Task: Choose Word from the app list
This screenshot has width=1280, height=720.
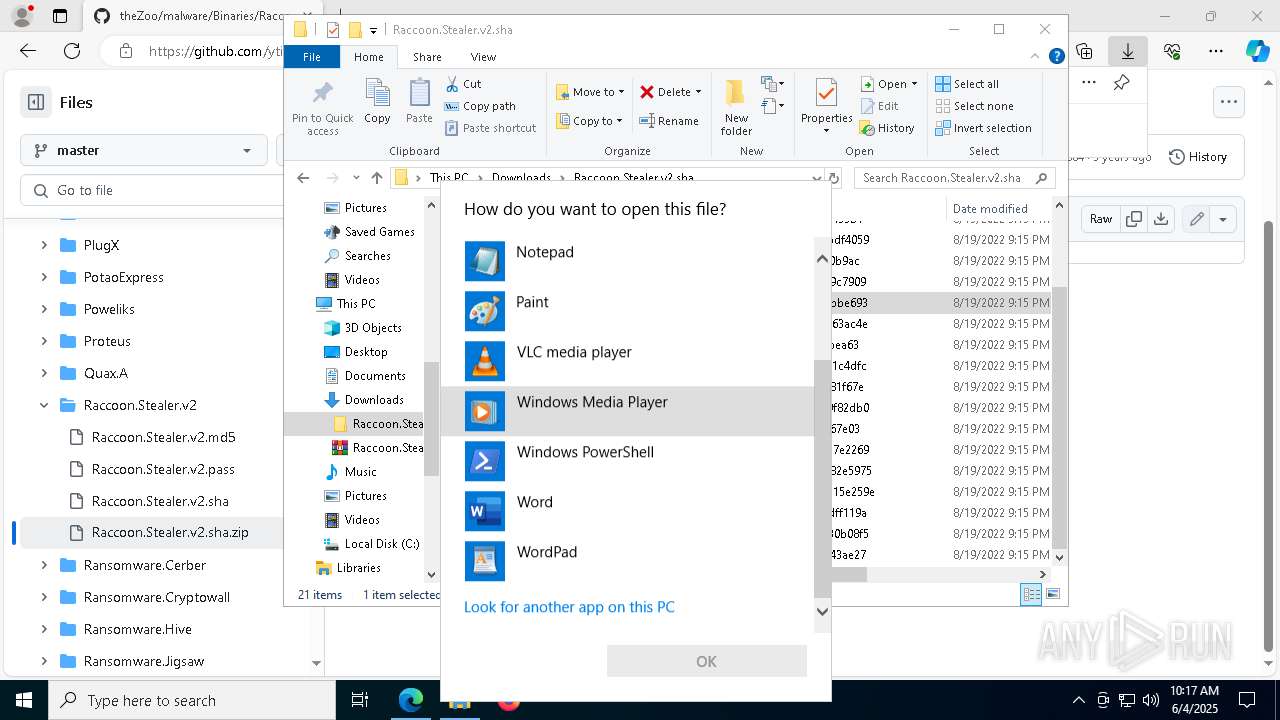Action: pyautogui.click(x=627, y=511)
